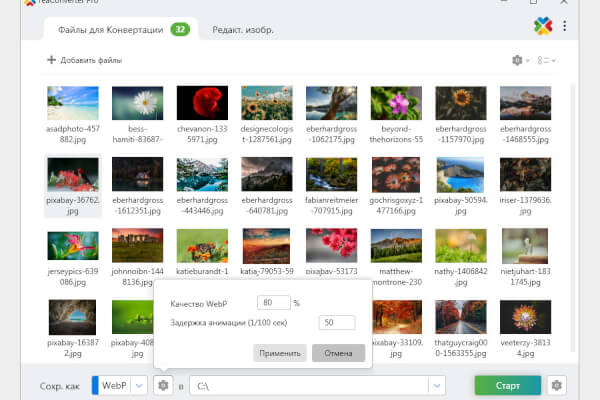Viewport: 600px width, 400px height.
Task: Open conversion settings gear next to Start
Action: pos(557,385)
